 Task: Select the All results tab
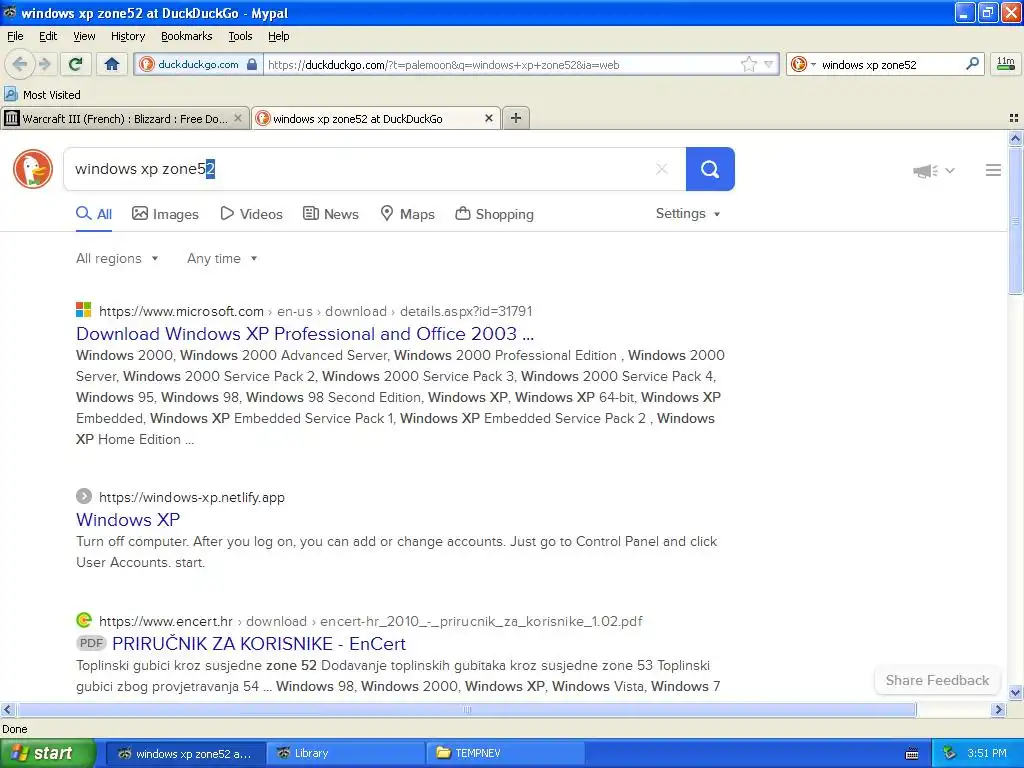[x=94, y=214]
